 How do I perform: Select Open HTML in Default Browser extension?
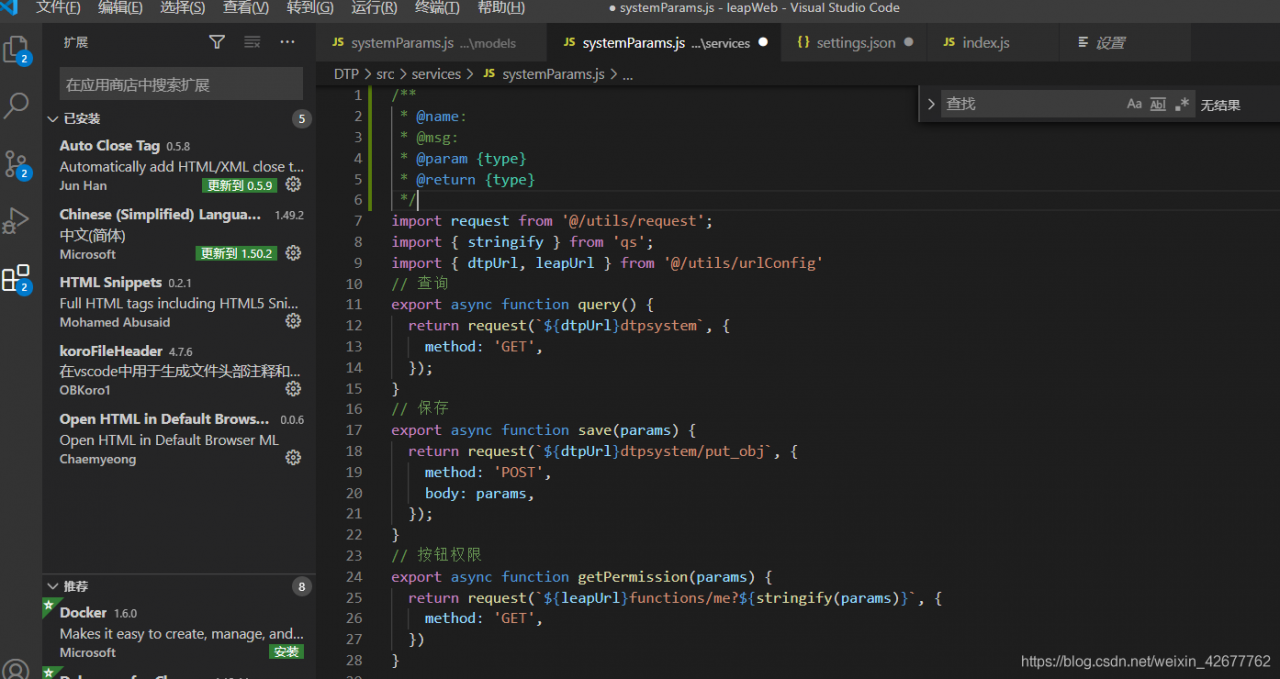point(179,438)
